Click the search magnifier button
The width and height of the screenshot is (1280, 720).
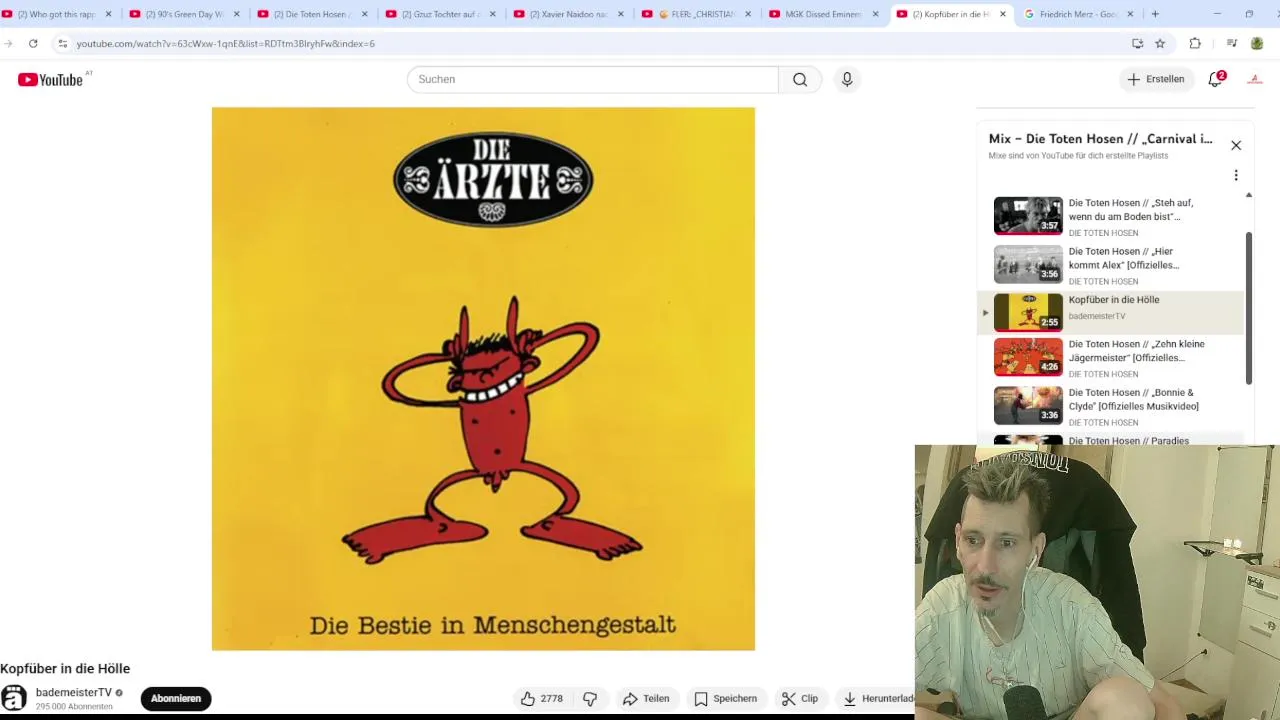[800, 79]
